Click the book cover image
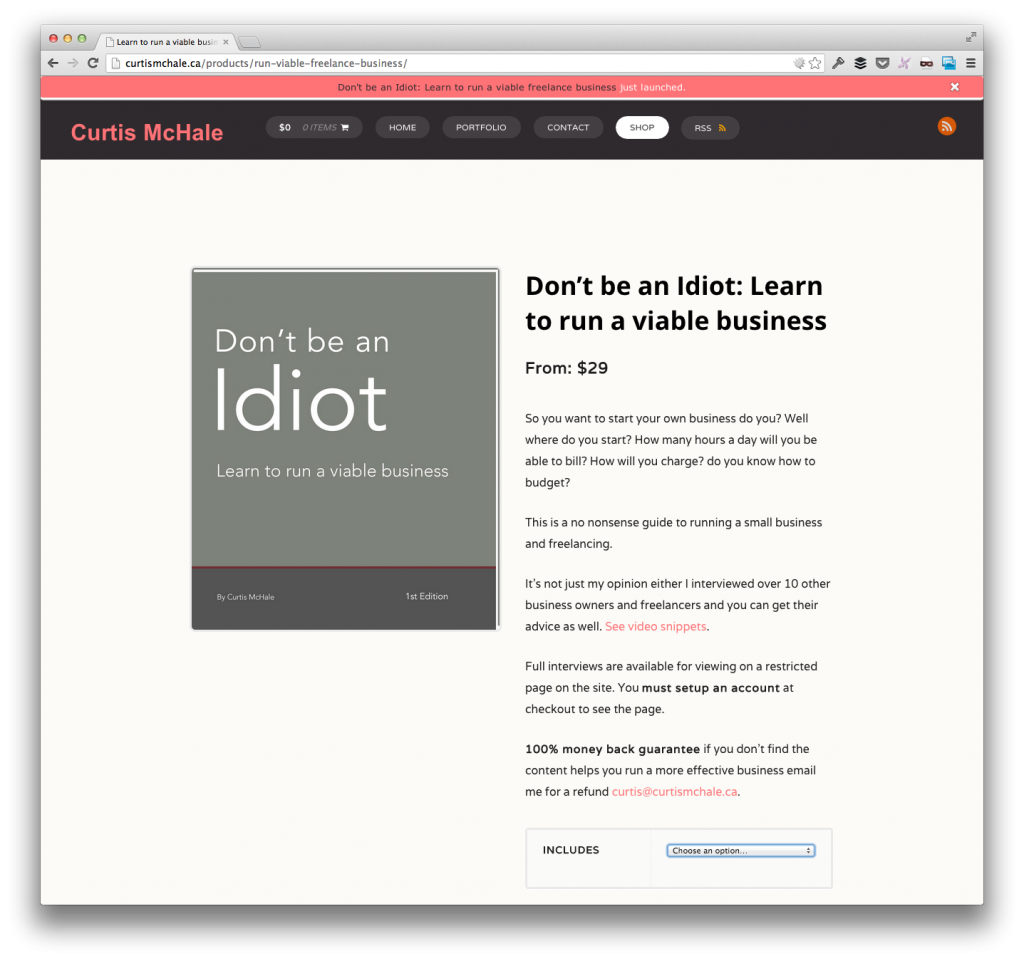This screenshot has height=961, width=1024. (x=345, y=449)
